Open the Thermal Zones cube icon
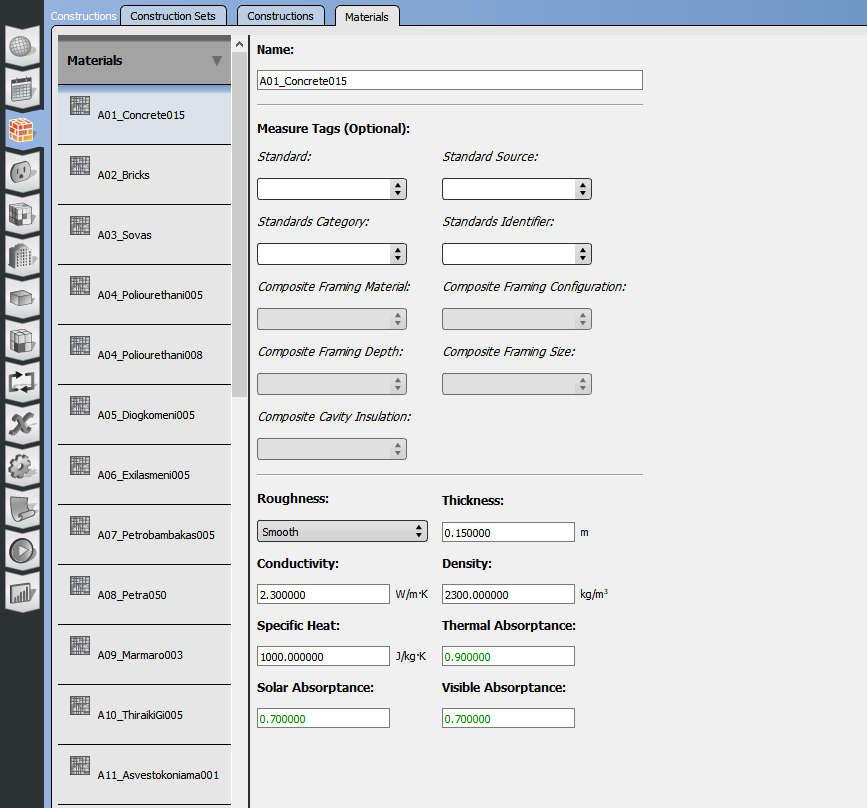This screenshot has height=808, width=867. 22,340
